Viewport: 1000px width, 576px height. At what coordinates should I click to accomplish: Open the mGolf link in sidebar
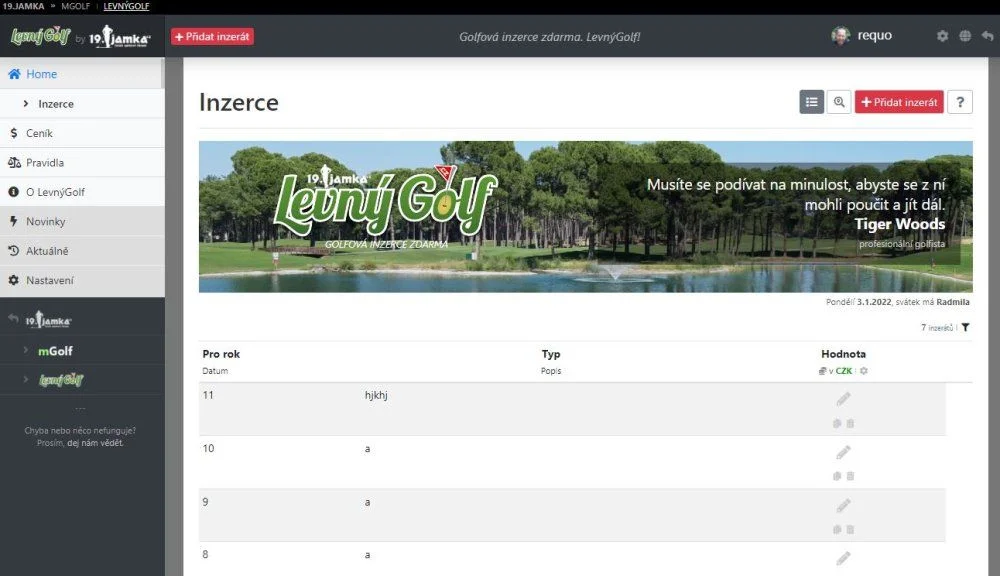(x=55, y=351)
